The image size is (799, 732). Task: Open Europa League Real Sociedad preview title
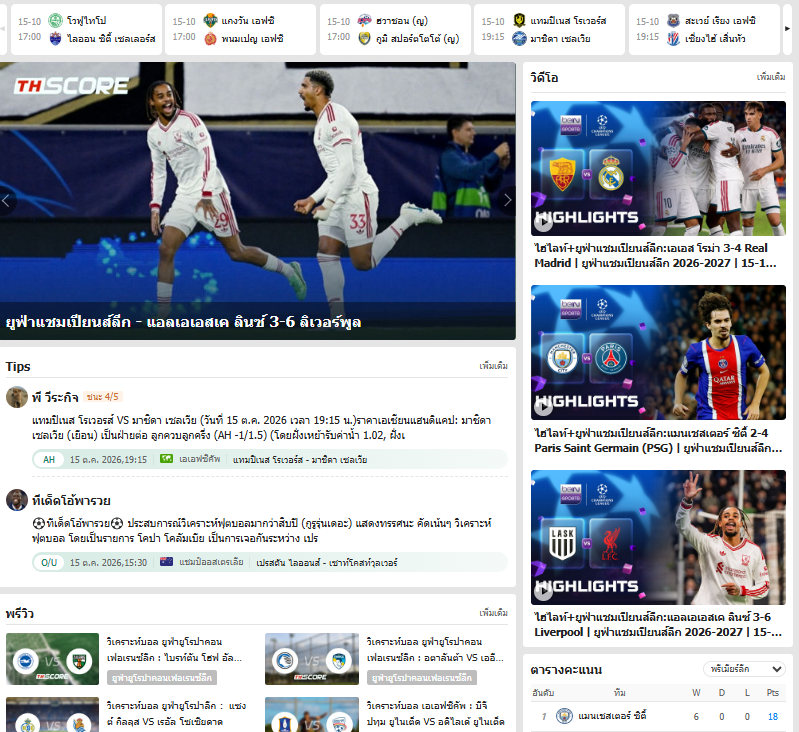coord(176,713)
